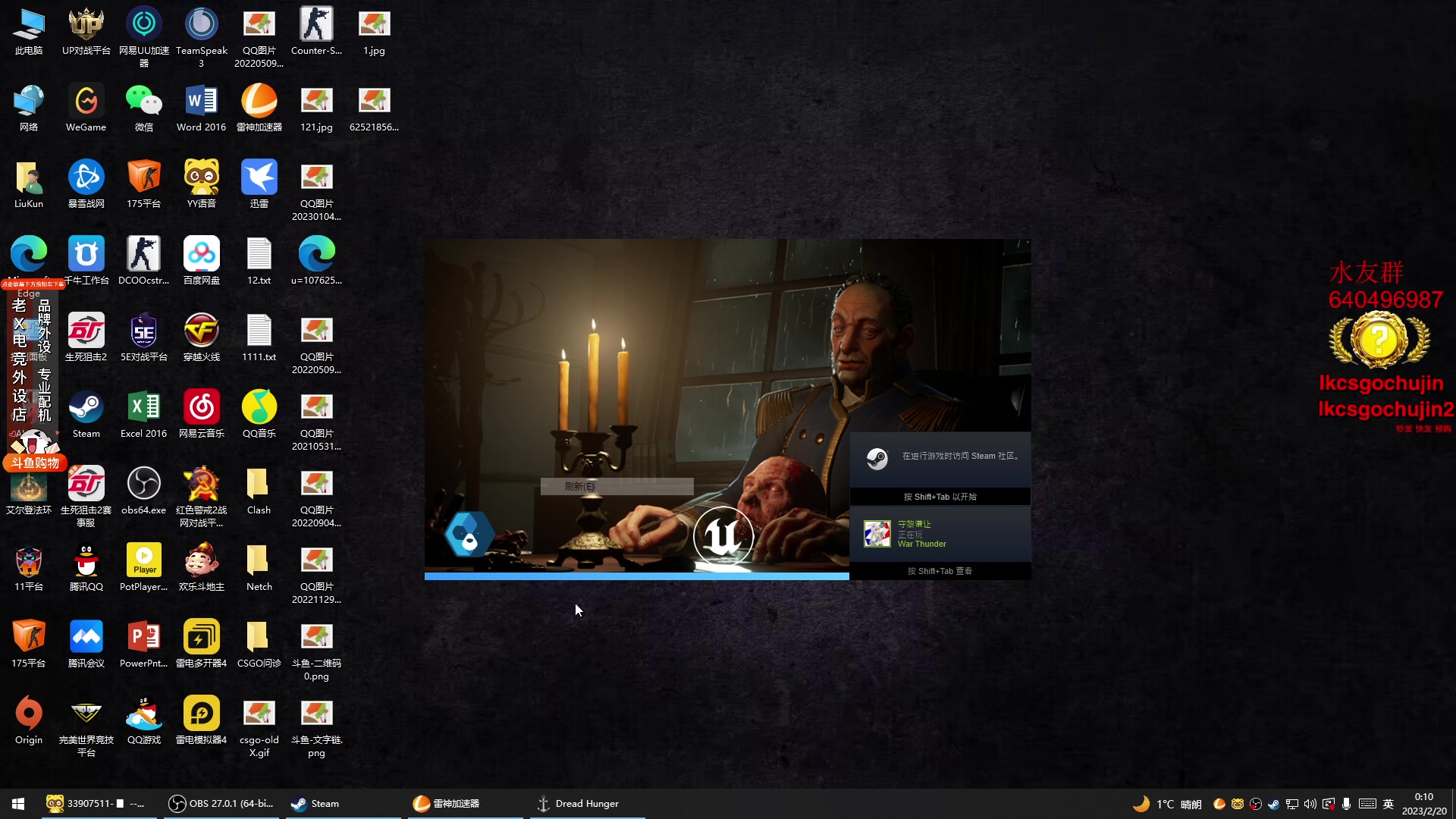Open the 网络 (Network) desktop icon
The image size is (1456, 819).
point(29,108)
